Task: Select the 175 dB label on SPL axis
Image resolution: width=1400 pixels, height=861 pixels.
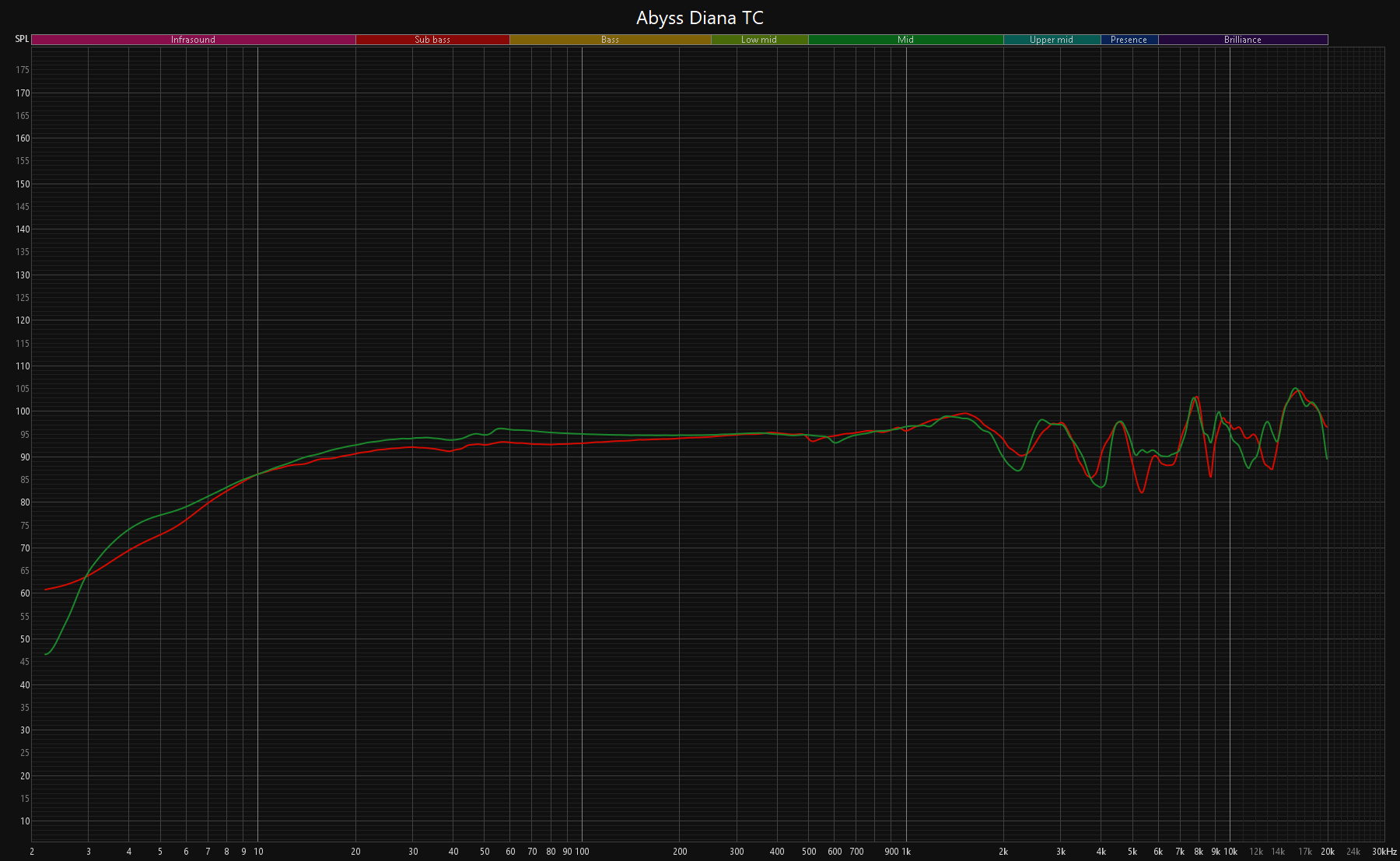Action: click(23, 70)
